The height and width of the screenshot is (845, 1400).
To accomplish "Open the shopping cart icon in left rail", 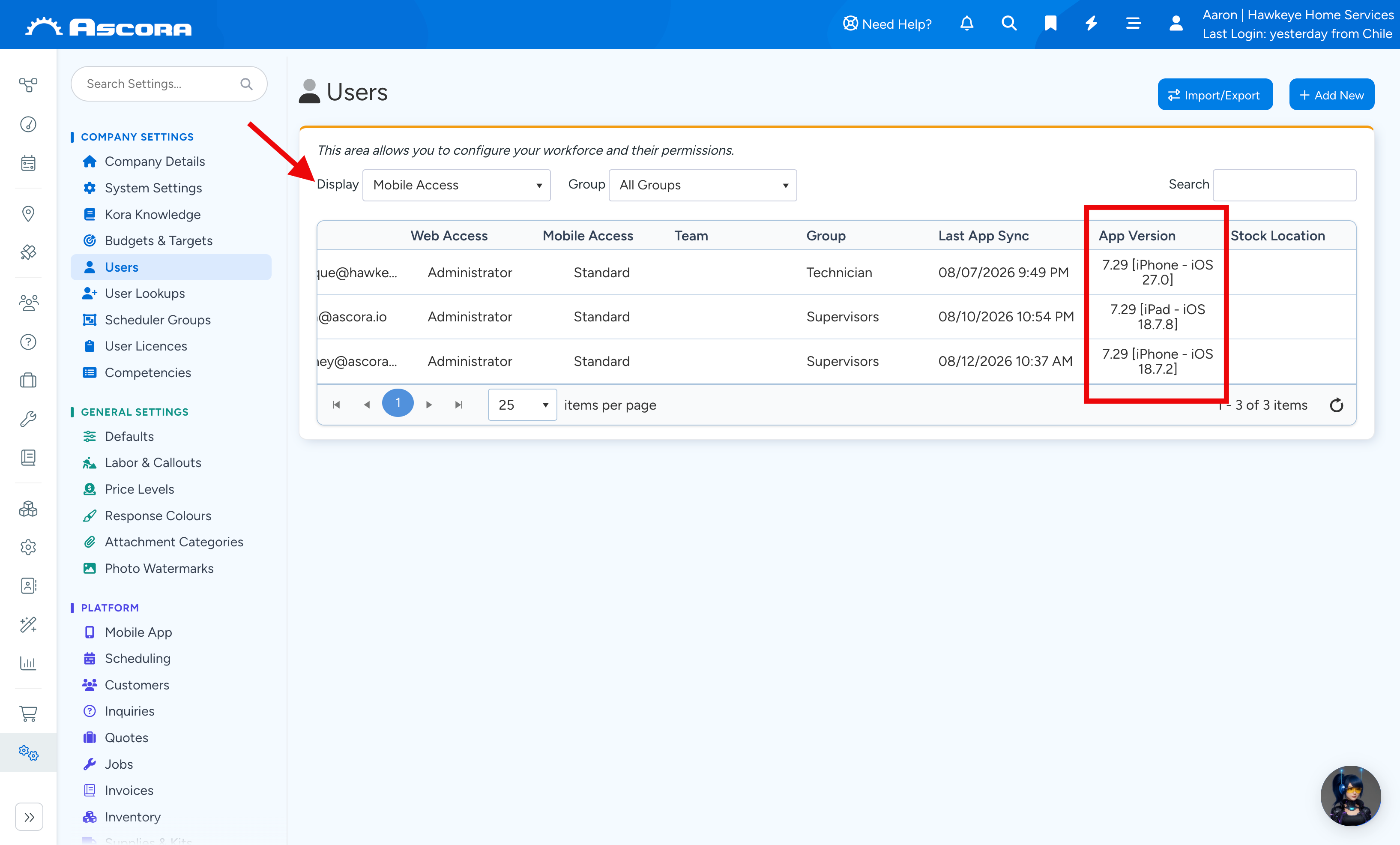I will click(28, 713).
